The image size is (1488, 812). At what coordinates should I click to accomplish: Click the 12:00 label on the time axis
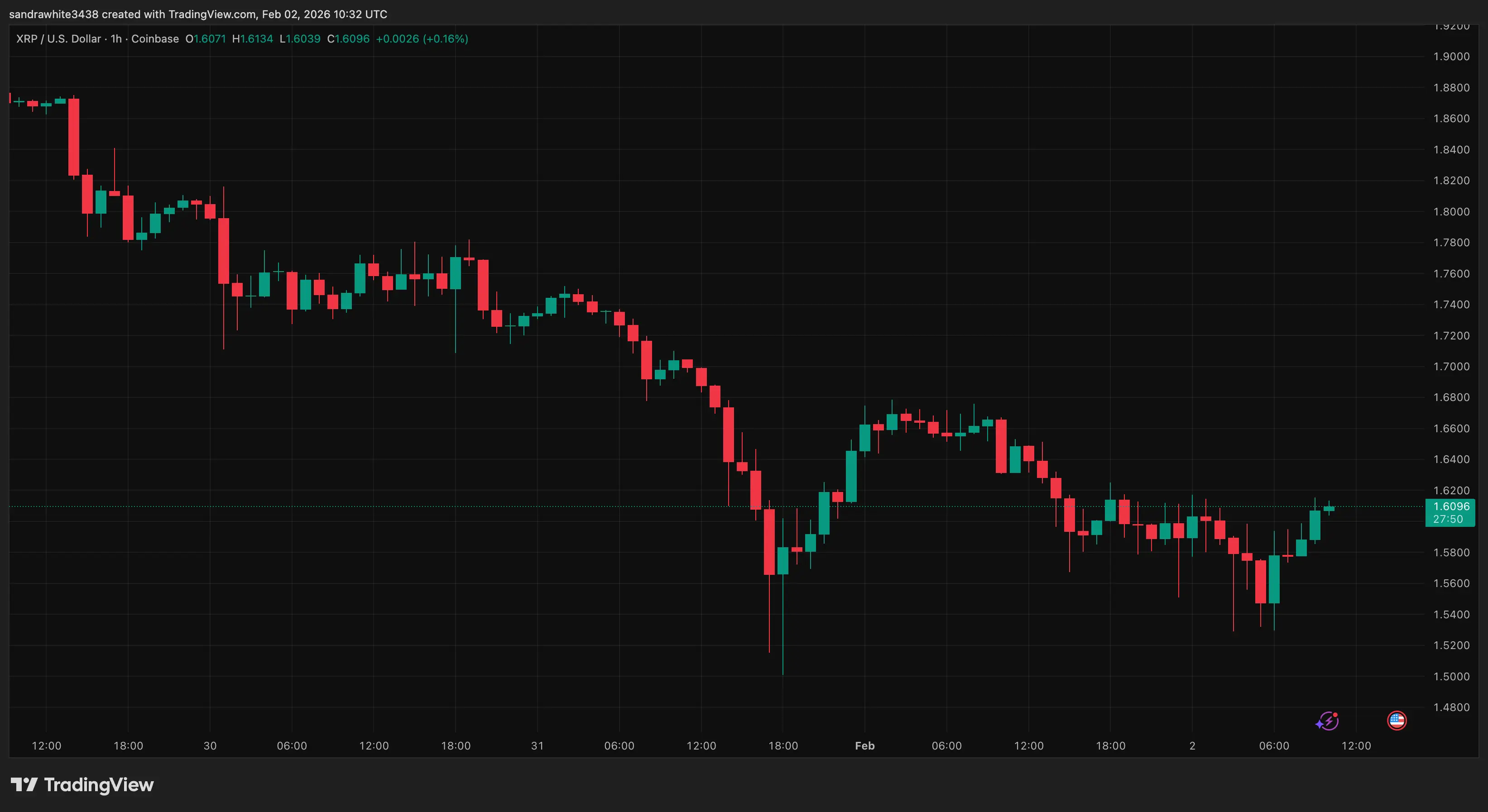[48, 745]
